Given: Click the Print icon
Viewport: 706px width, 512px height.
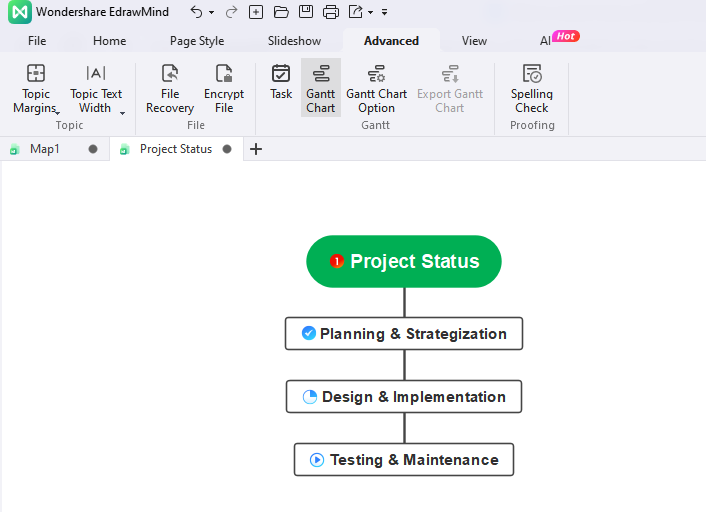Looking at the screenshot, I should (x=331, y=12).
